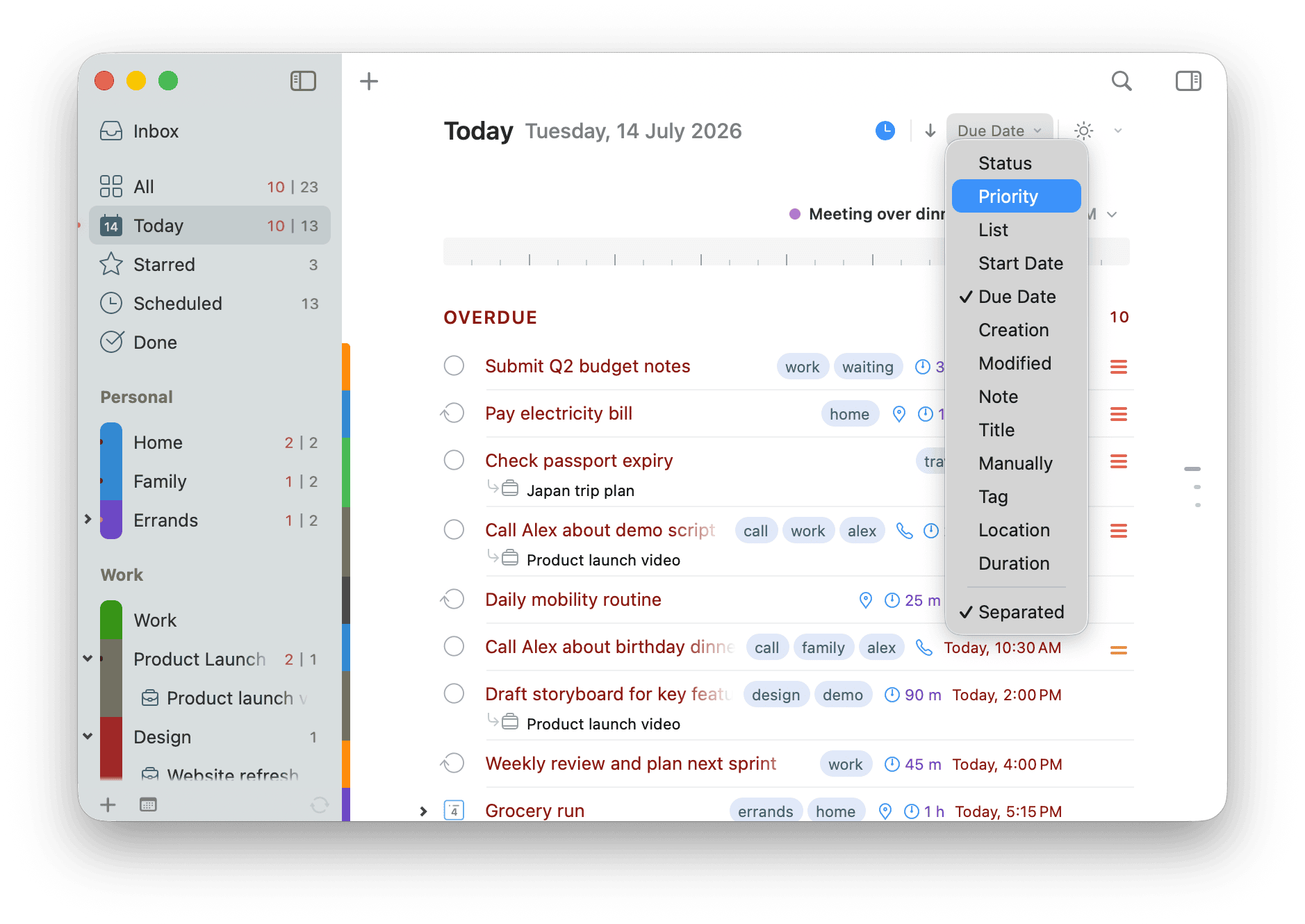Click the priority bars on Submit Q2 budget notes

click(1118, 367)
